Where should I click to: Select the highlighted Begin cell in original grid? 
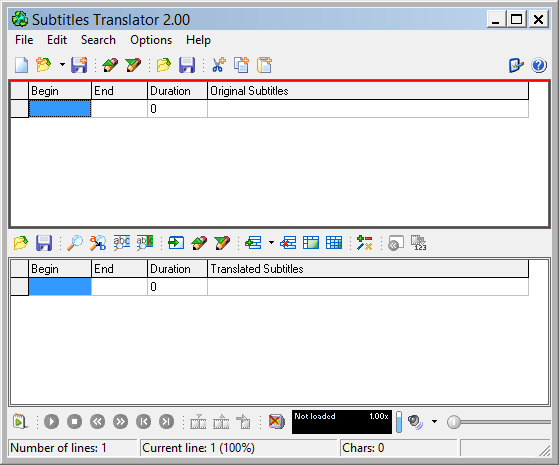click(x=60, y=108)
